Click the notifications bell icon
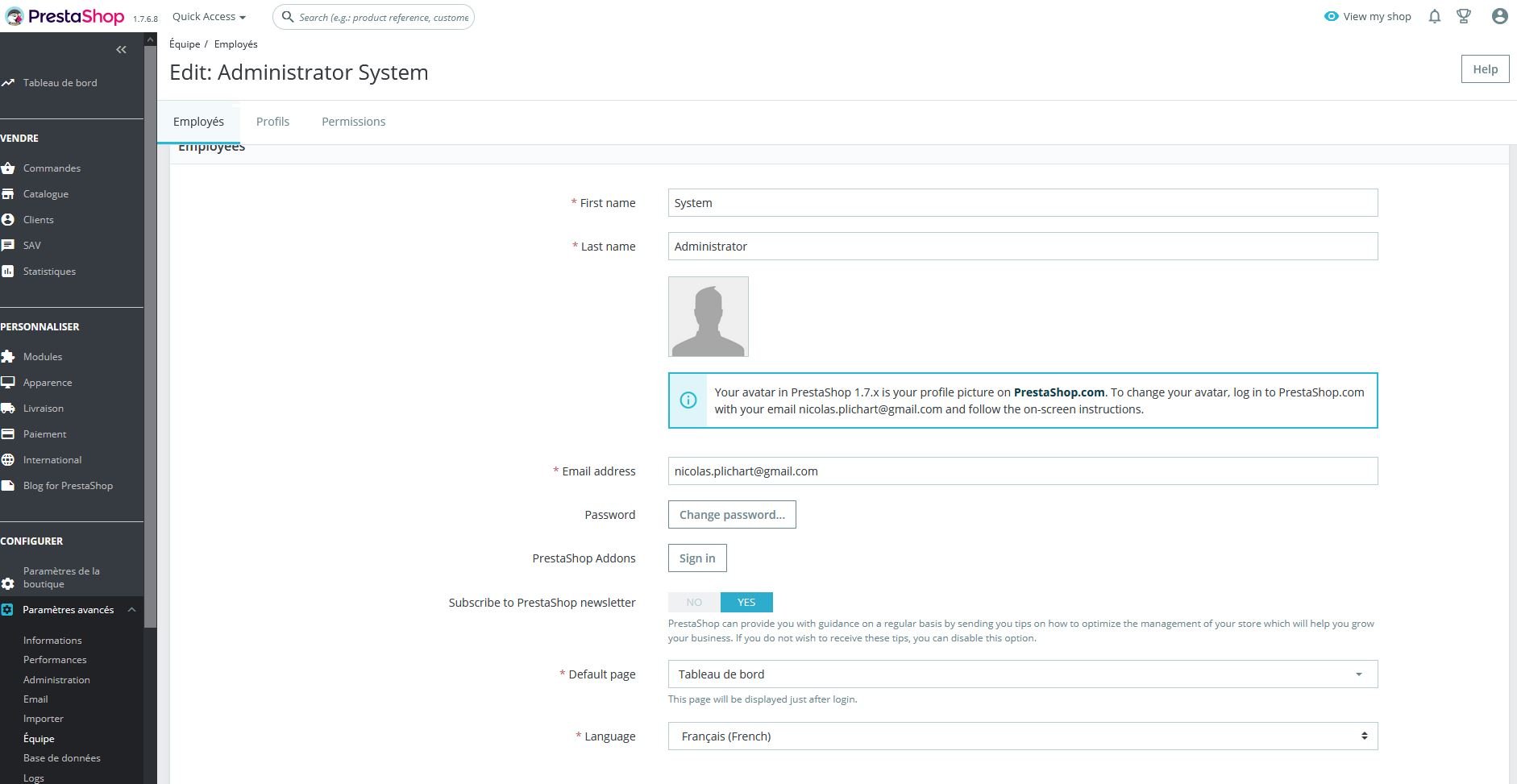Image resolution: width=1517 pixels, height=784 pixels. click(x=1434, y=16)
